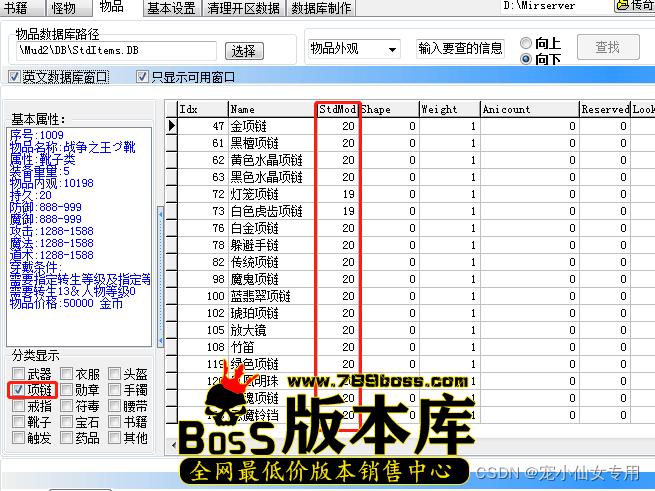Click the StdMode column header
The width and height of the screenshot is (655, 491).
337,109
